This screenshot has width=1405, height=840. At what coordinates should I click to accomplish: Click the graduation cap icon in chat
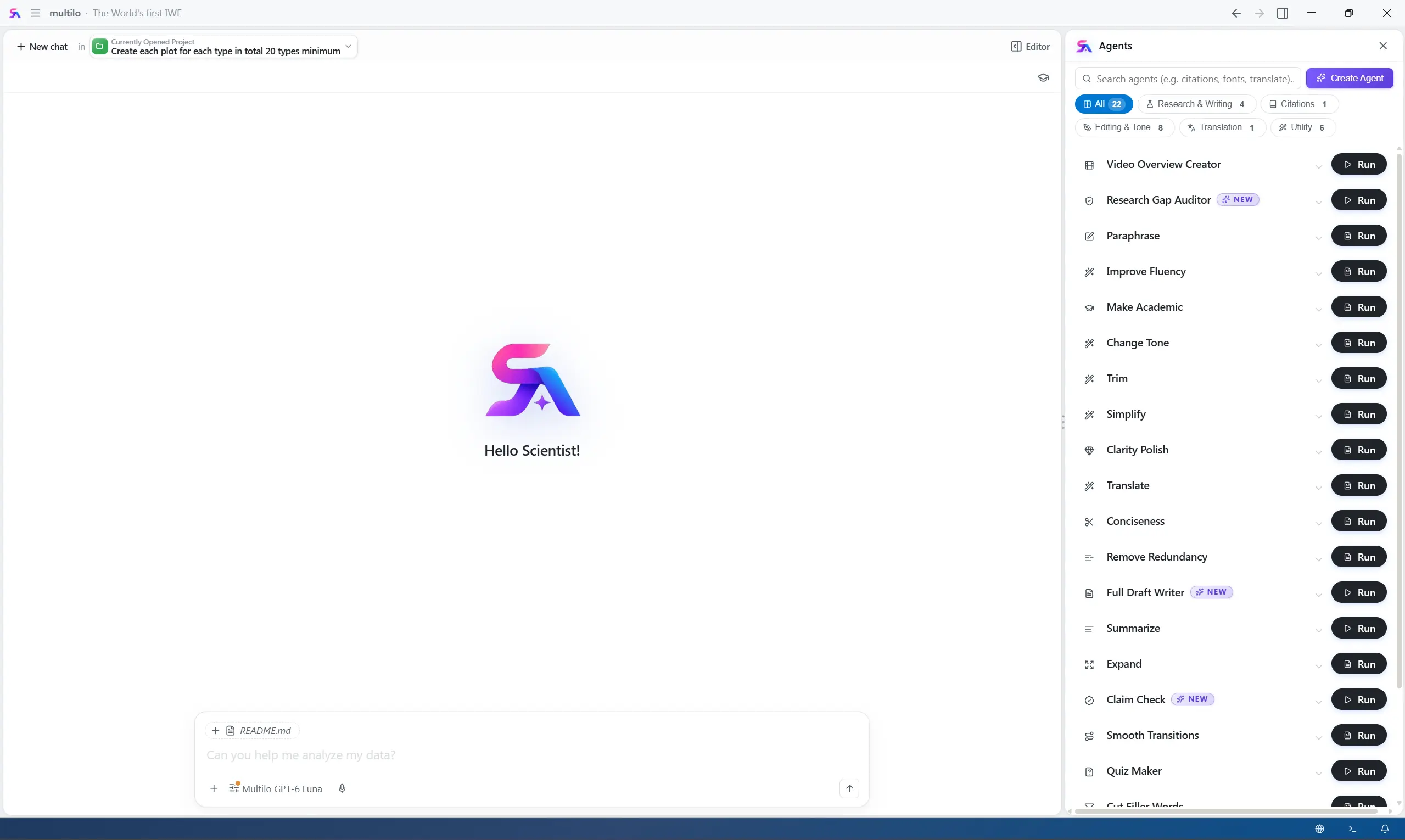pos(1043,77)
